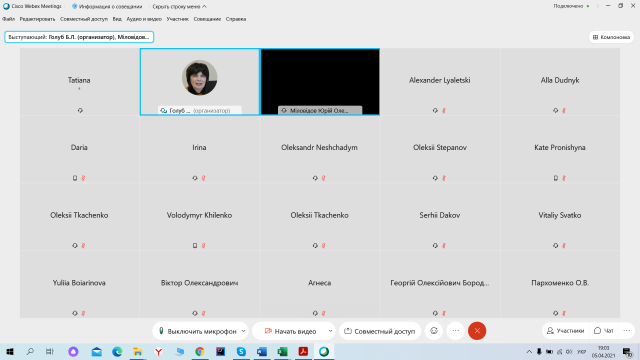Select Міловідов Юрій black video tile
The height and width of the screenshot is (360, 640).
point(320,82)
